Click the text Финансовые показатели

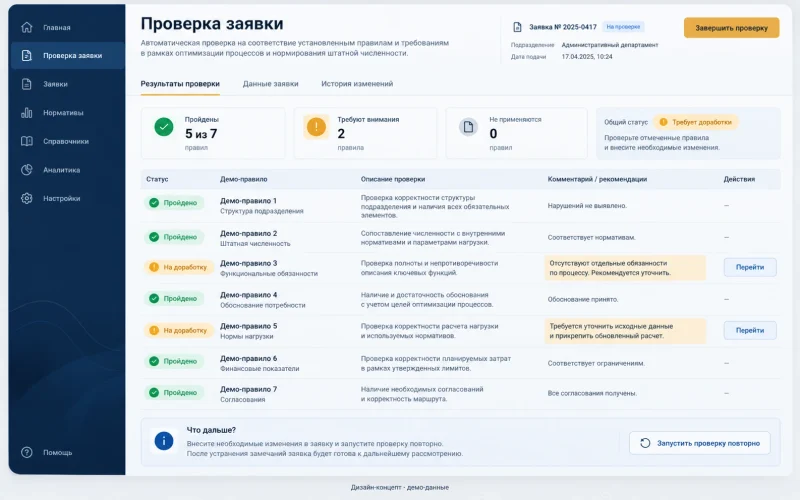pyautogui.click(x=260, y=368)
